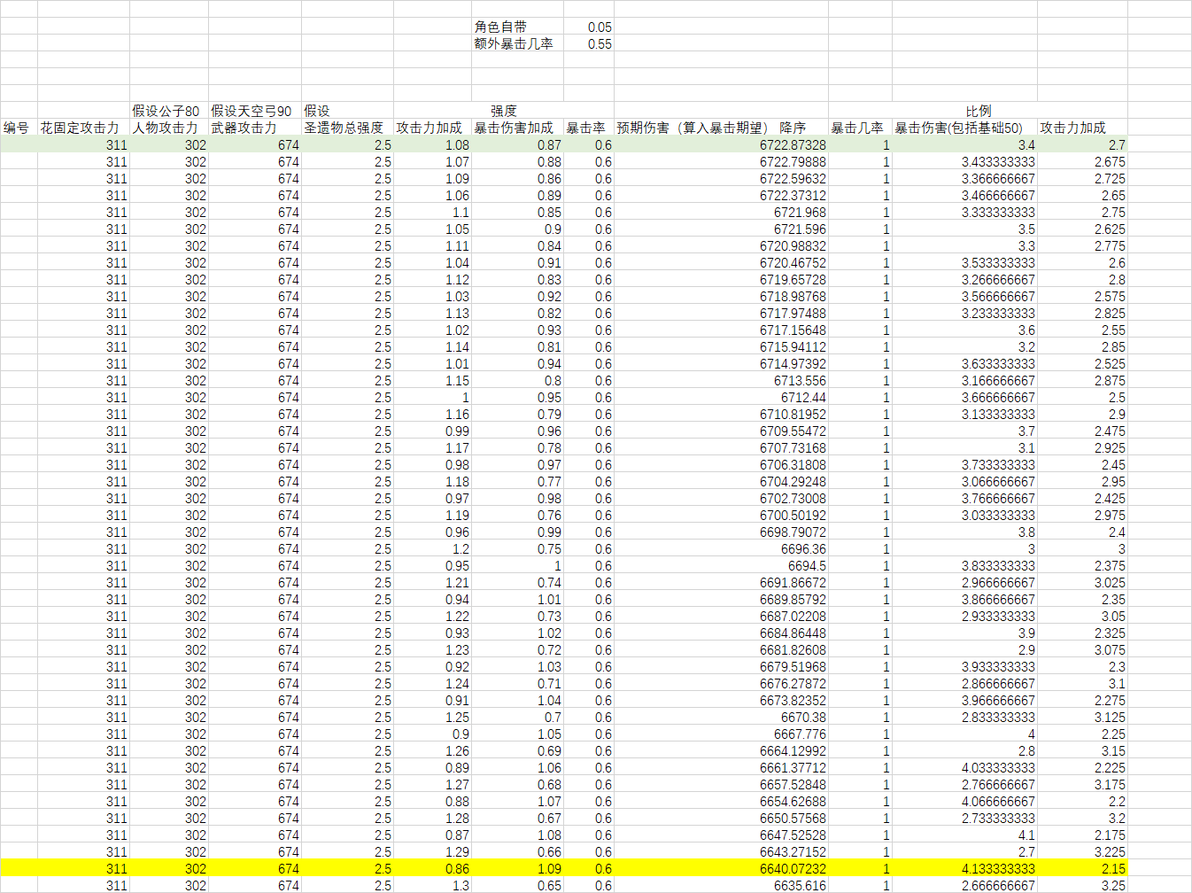Click the 预期伤害（算入暴击期望）降序 header
This screenshot has width=1192, height=893.
[x=721, y=128]
